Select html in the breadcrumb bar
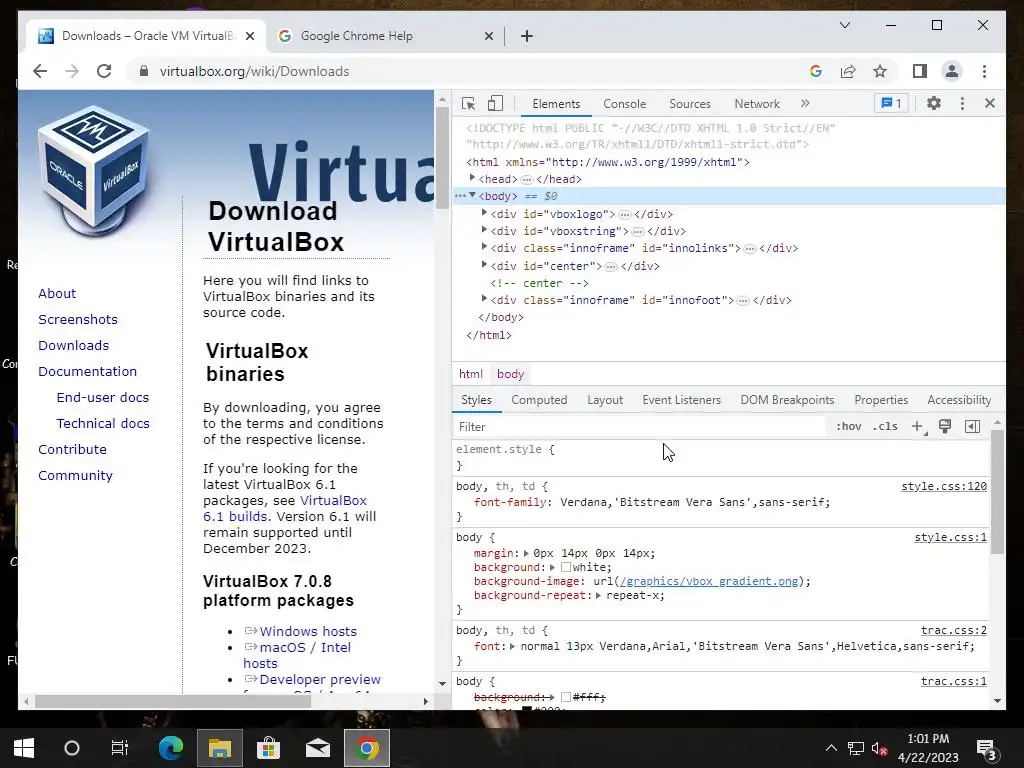 [x=470, y=374]
